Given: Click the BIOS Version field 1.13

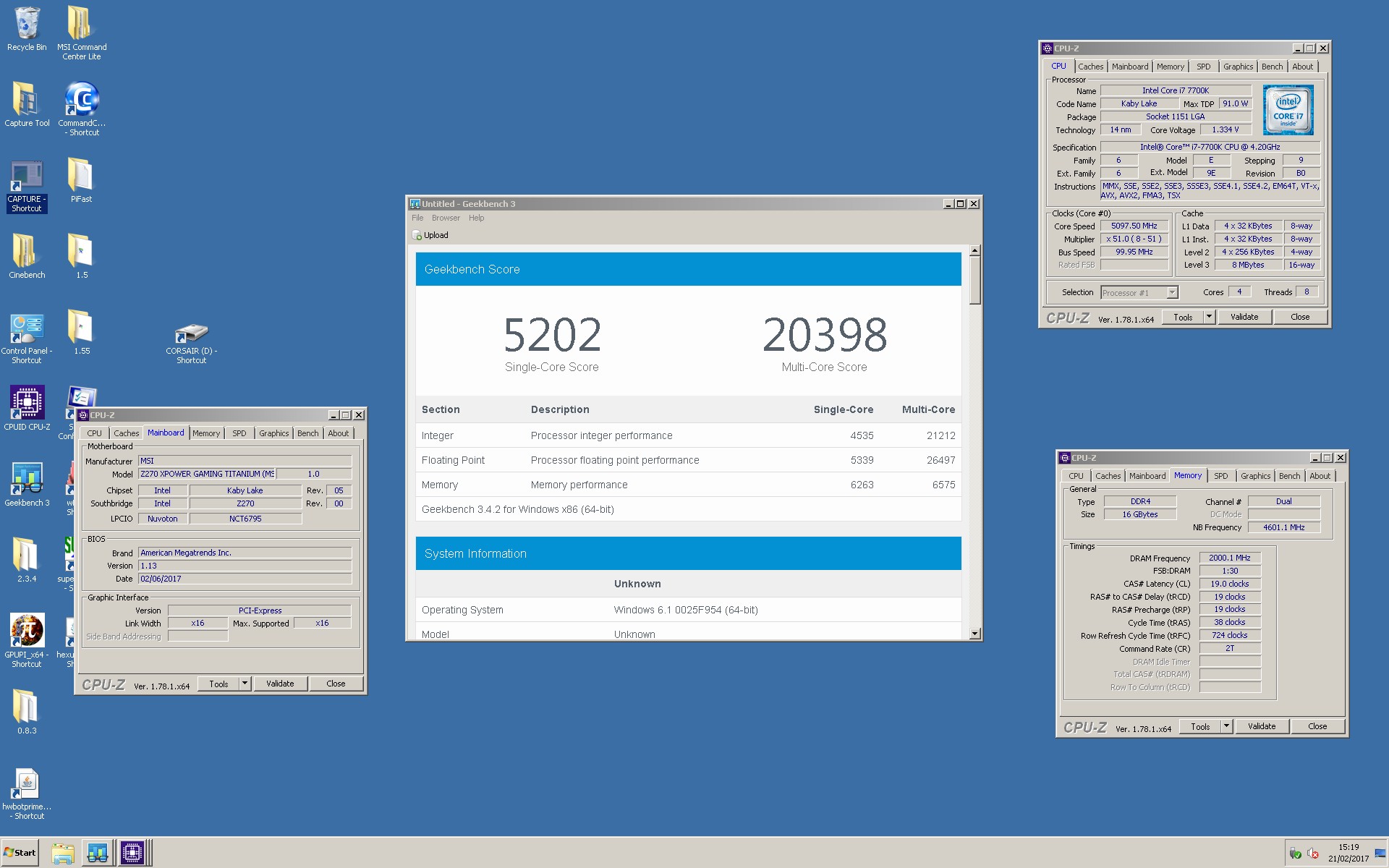Looking at the screenshot, I should [x=245, y=566].
